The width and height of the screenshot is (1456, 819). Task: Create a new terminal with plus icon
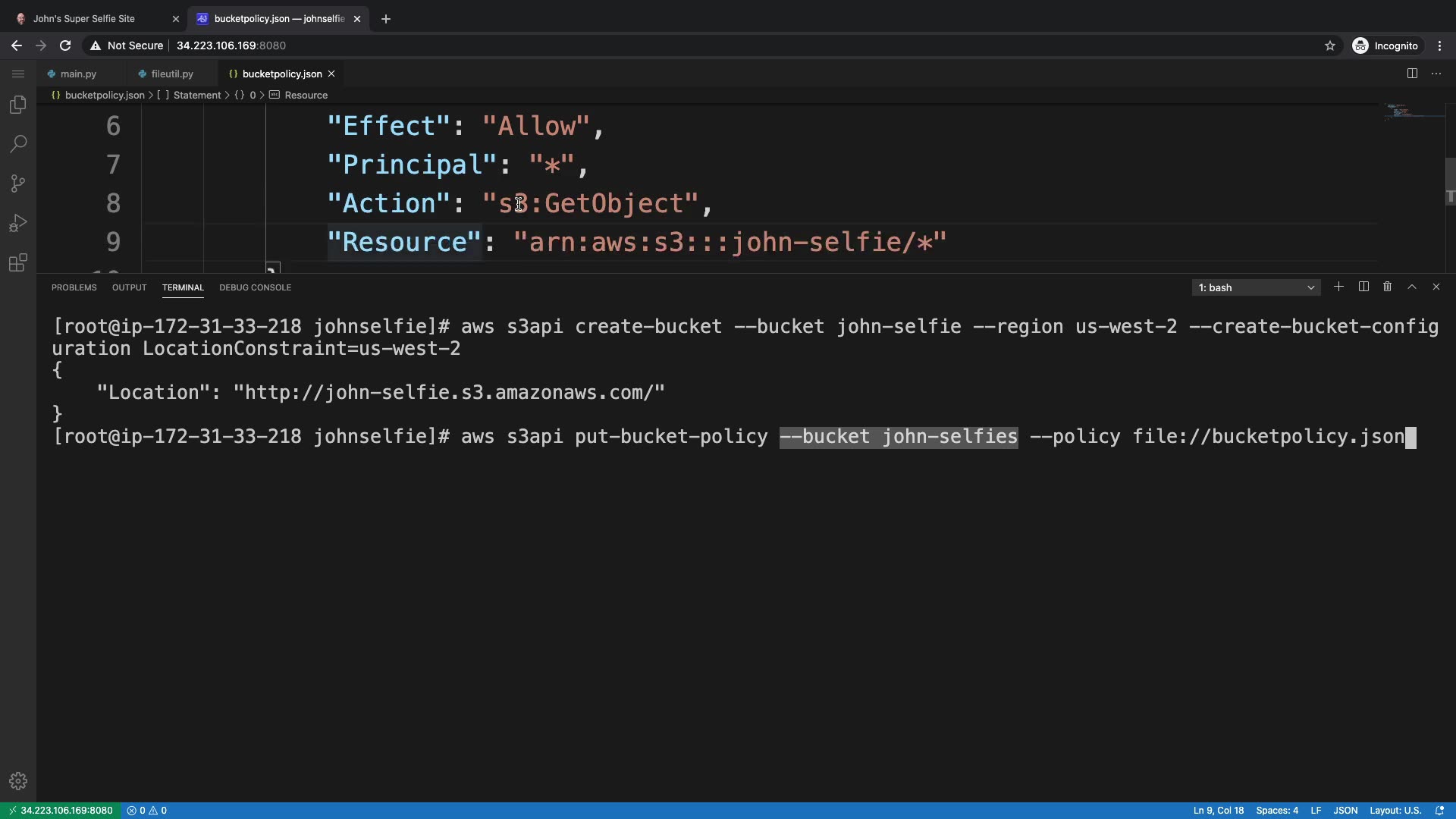pyautogui.click(x=1338, y=287)
